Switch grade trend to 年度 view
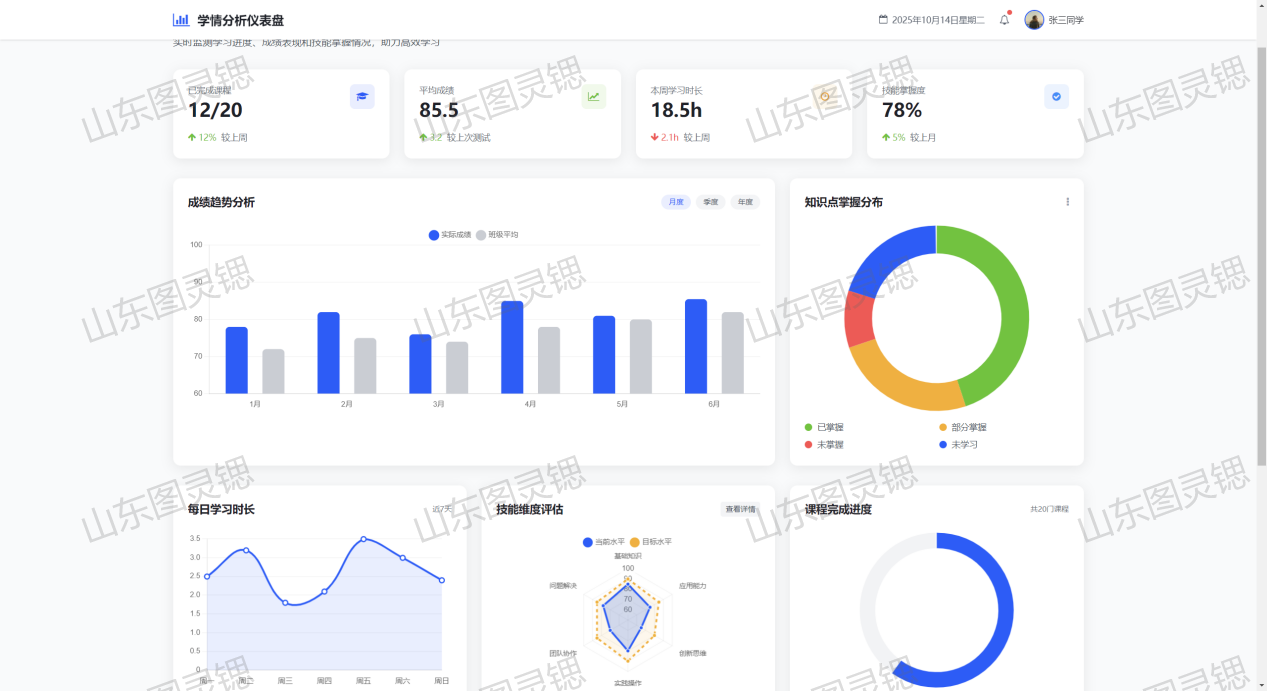The image size is (1267, 691). click(745, 202)
